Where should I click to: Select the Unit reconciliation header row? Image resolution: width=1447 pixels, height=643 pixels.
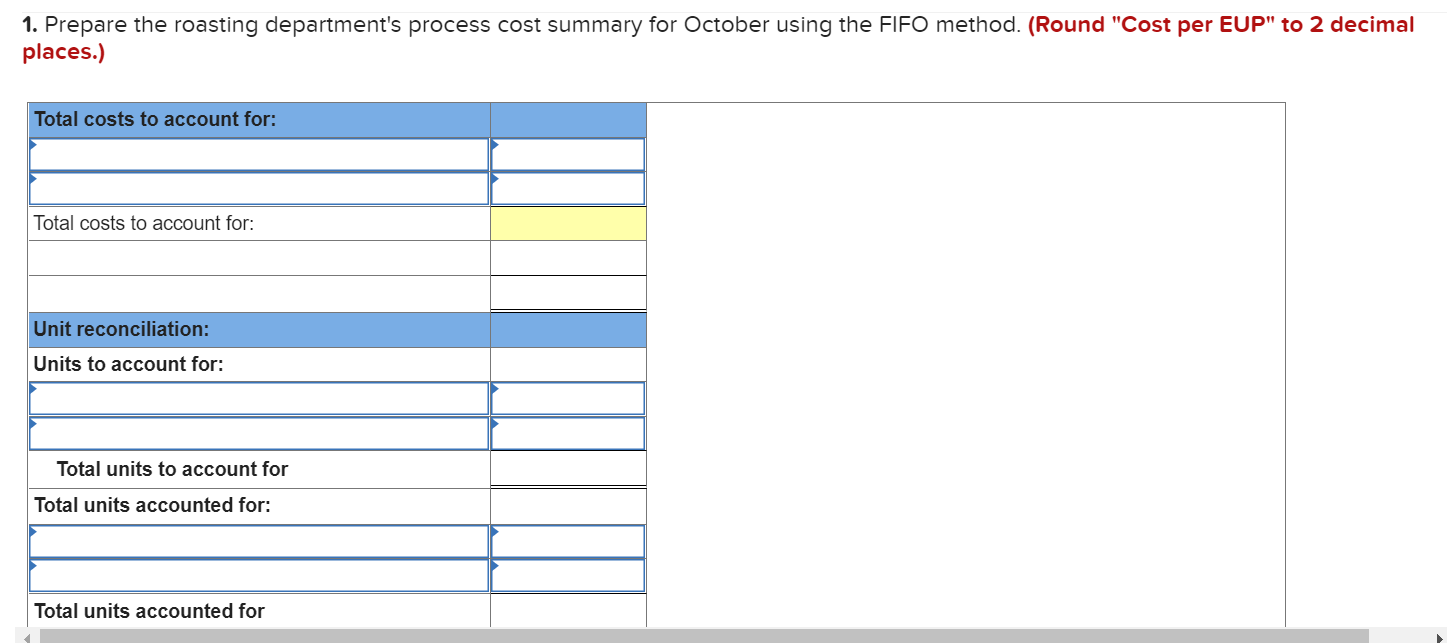click(258, 329)
